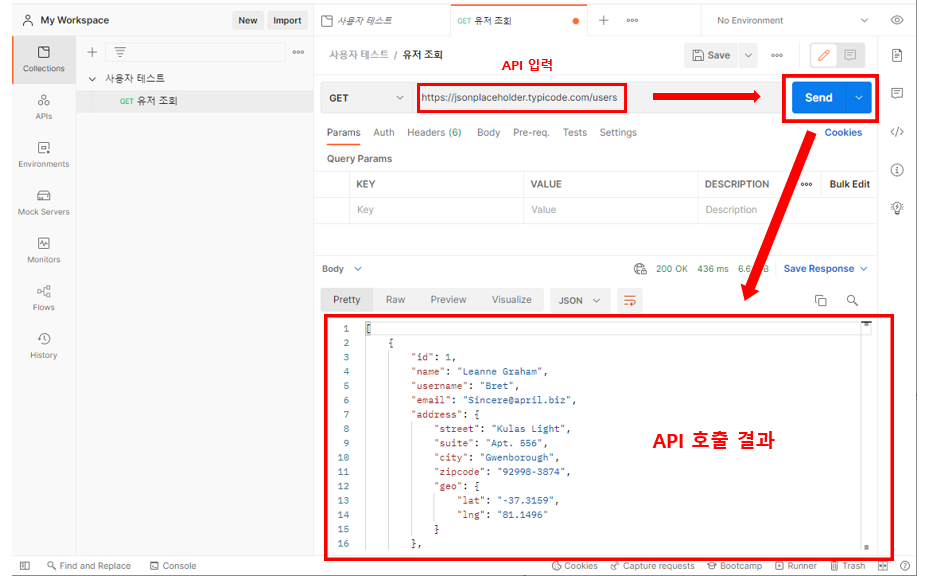941x576 pixels.
Task: Open the Collections sidebar panel
Action: tap(44, 59)
